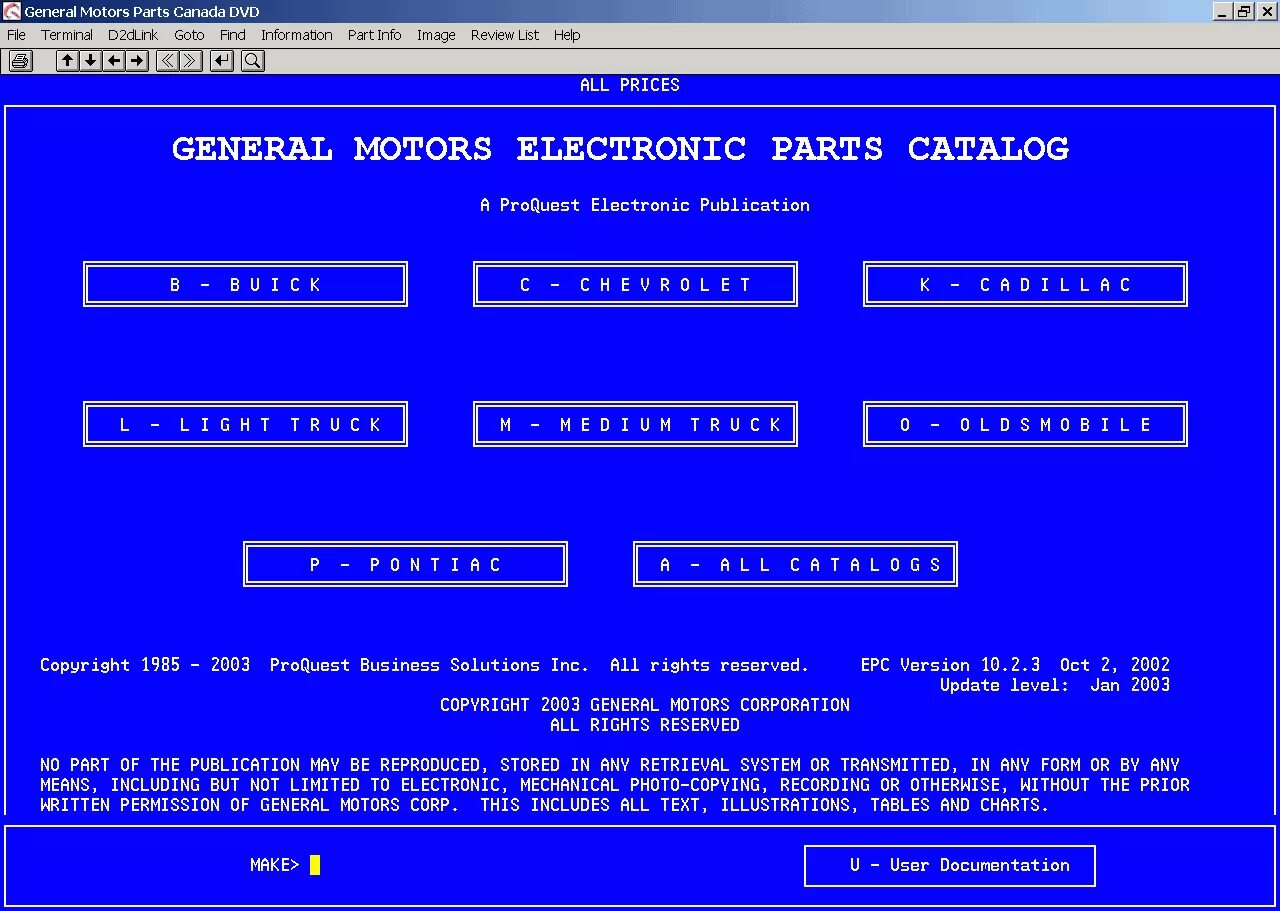Click the ALL PRICES header text
The width and height of the screenshot is (1280, 911).
point(630,85)
